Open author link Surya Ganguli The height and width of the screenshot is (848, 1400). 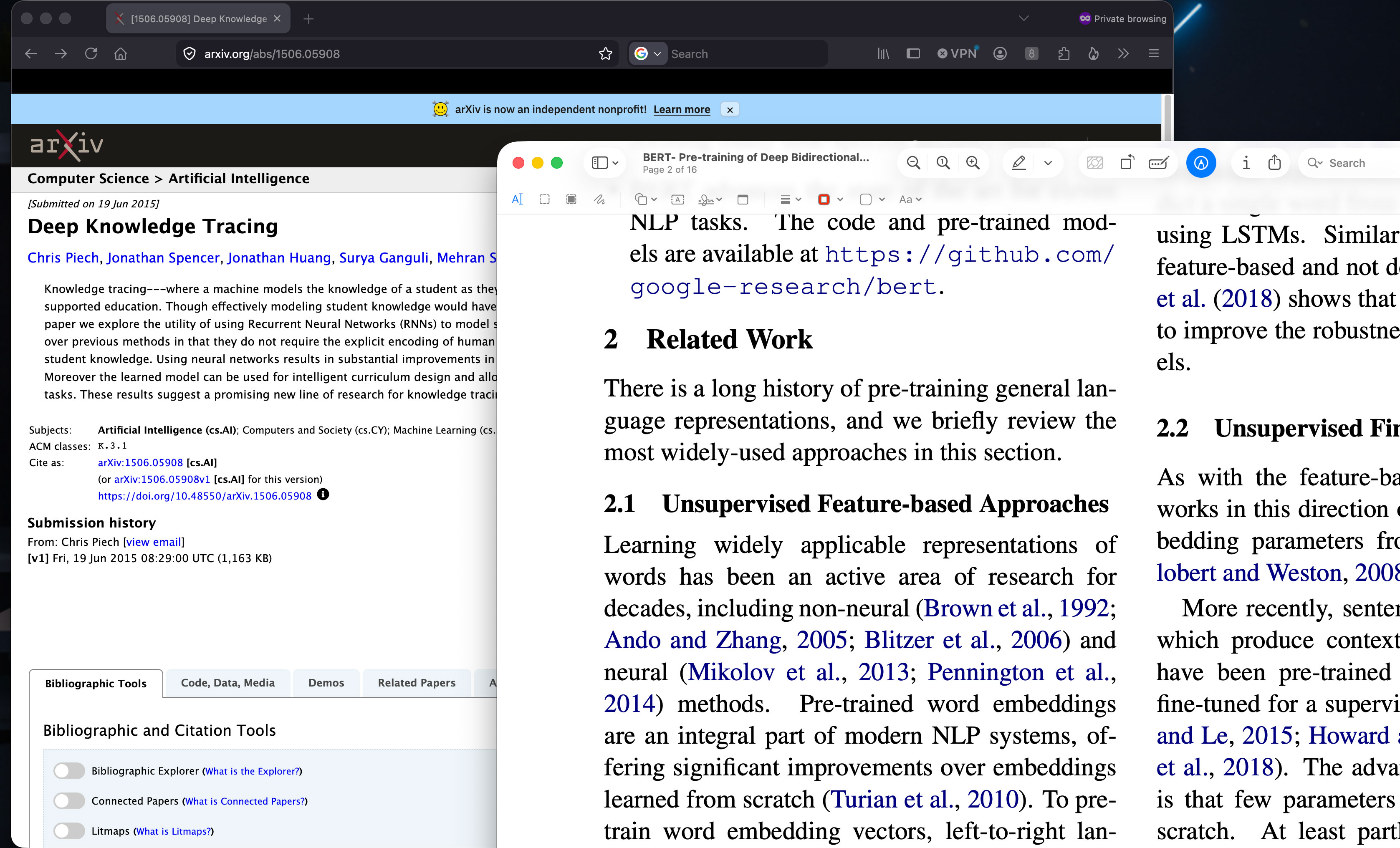(384, 257)
